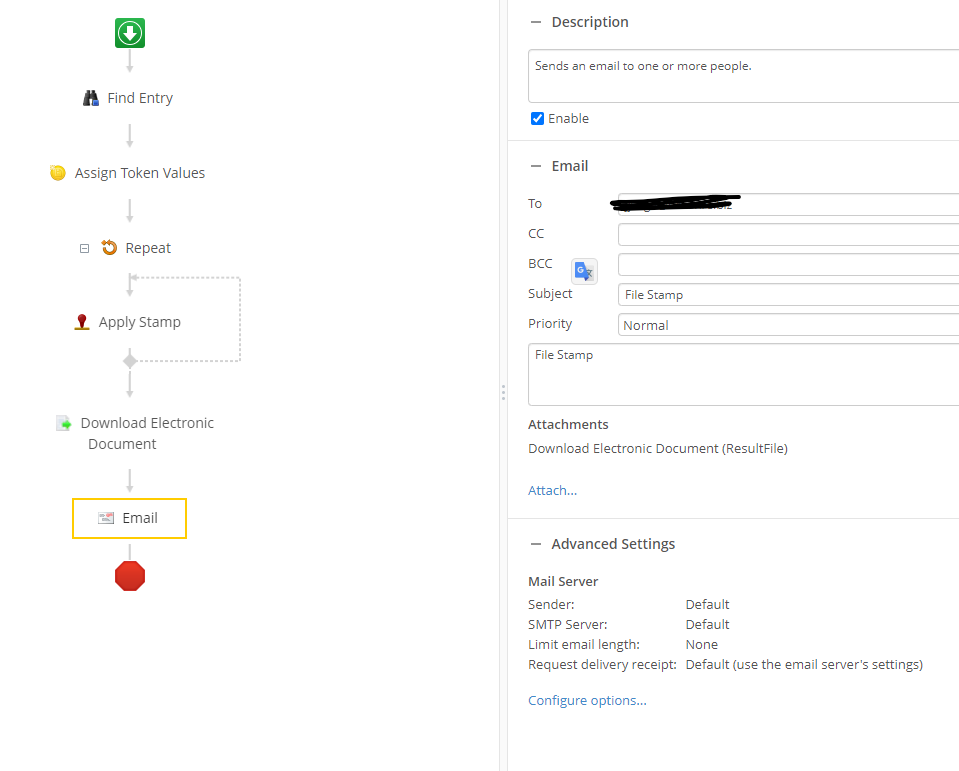Collapse the Repeat activity branch
This screenshot has height=771, width=959.
84,248
